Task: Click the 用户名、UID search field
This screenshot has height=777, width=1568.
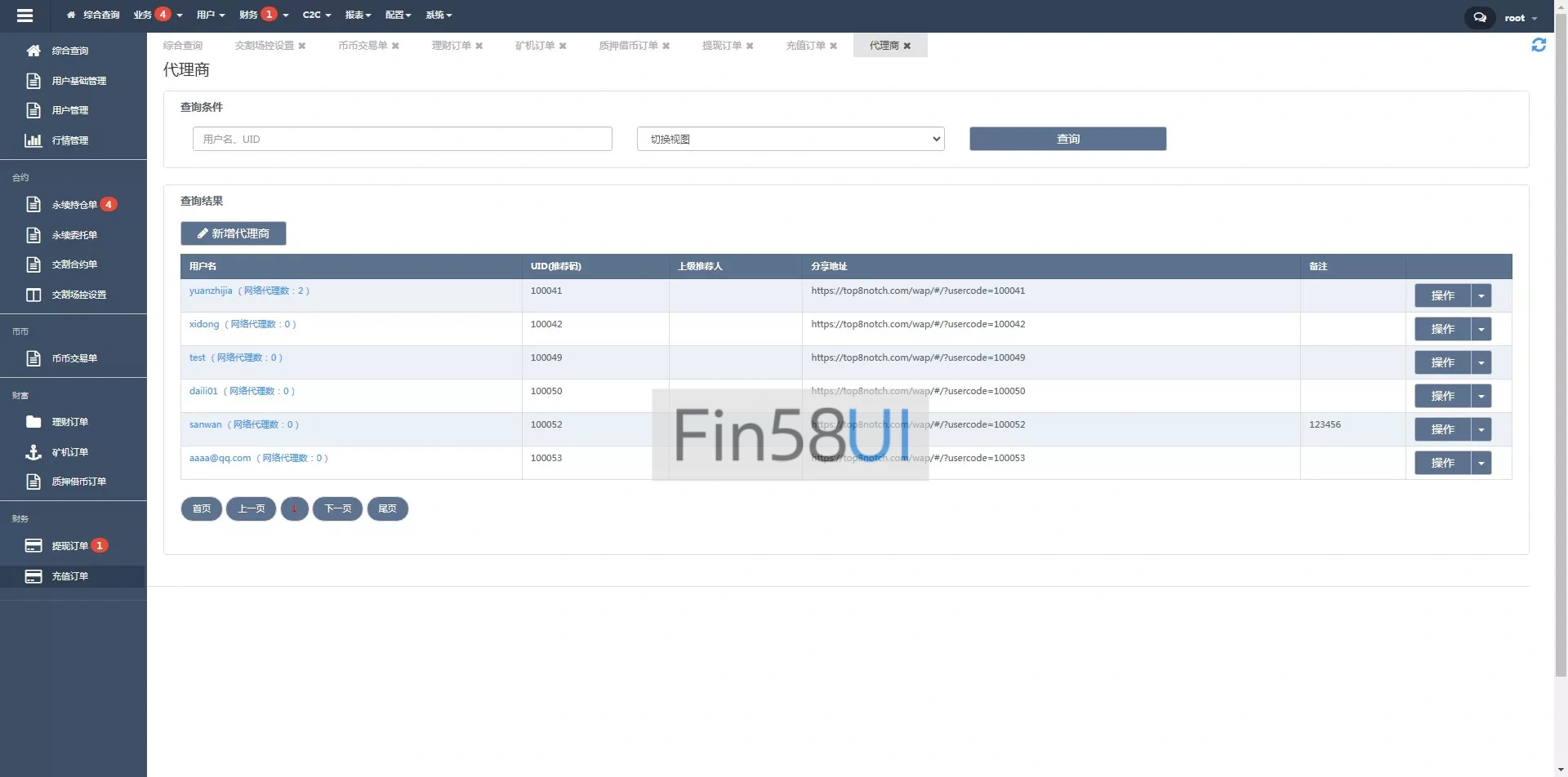Action: click(402, 139)
